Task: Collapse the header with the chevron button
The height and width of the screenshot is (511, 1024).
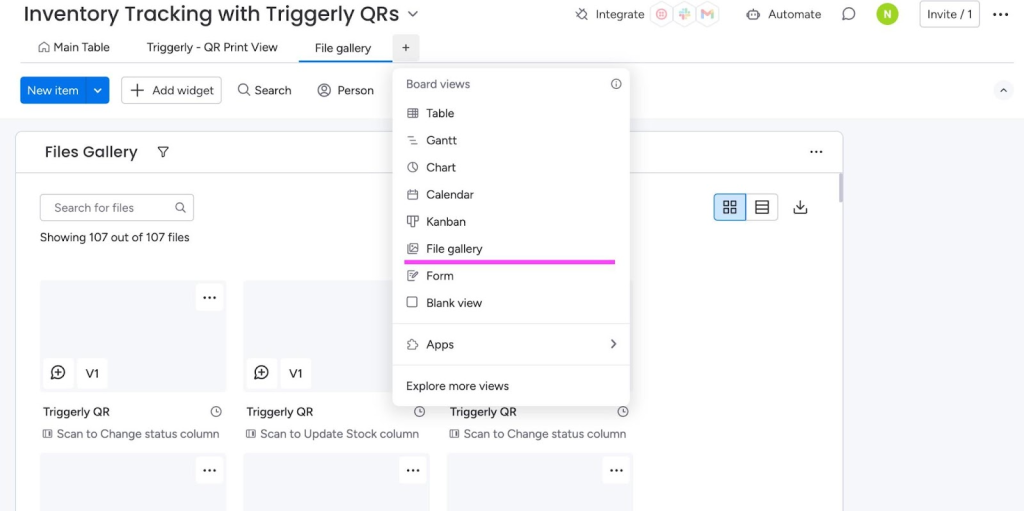Action: click(x=1003, y=90)
